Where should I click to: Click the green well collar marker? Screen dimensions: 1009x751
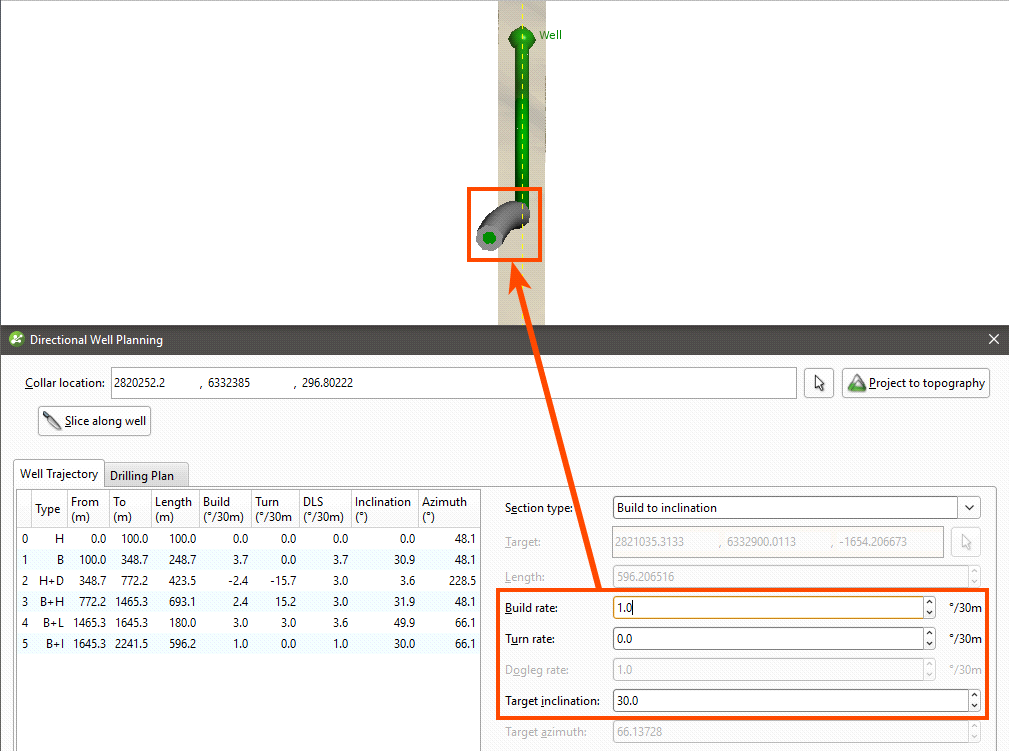(x=521, y=38)
